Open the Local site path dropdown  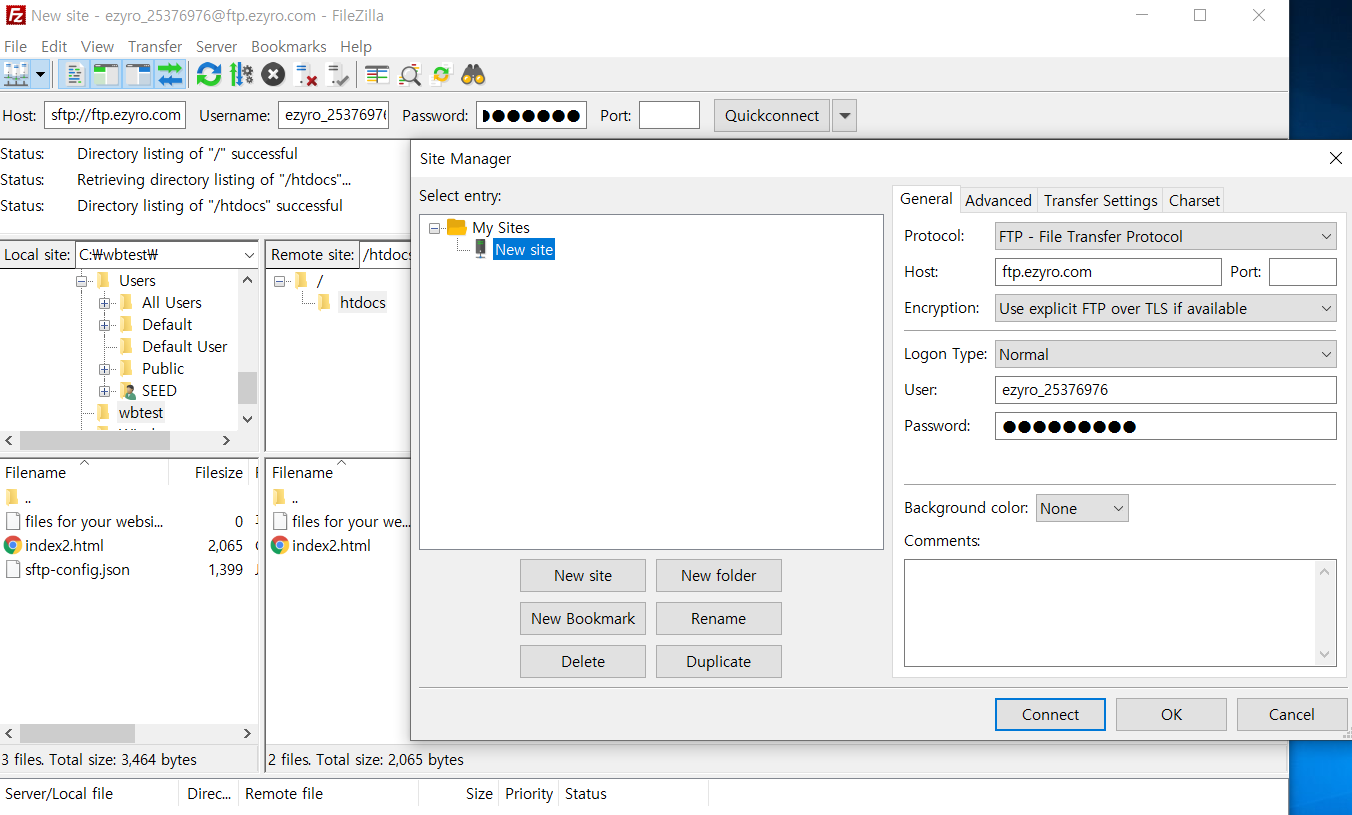tap(249, 255)
